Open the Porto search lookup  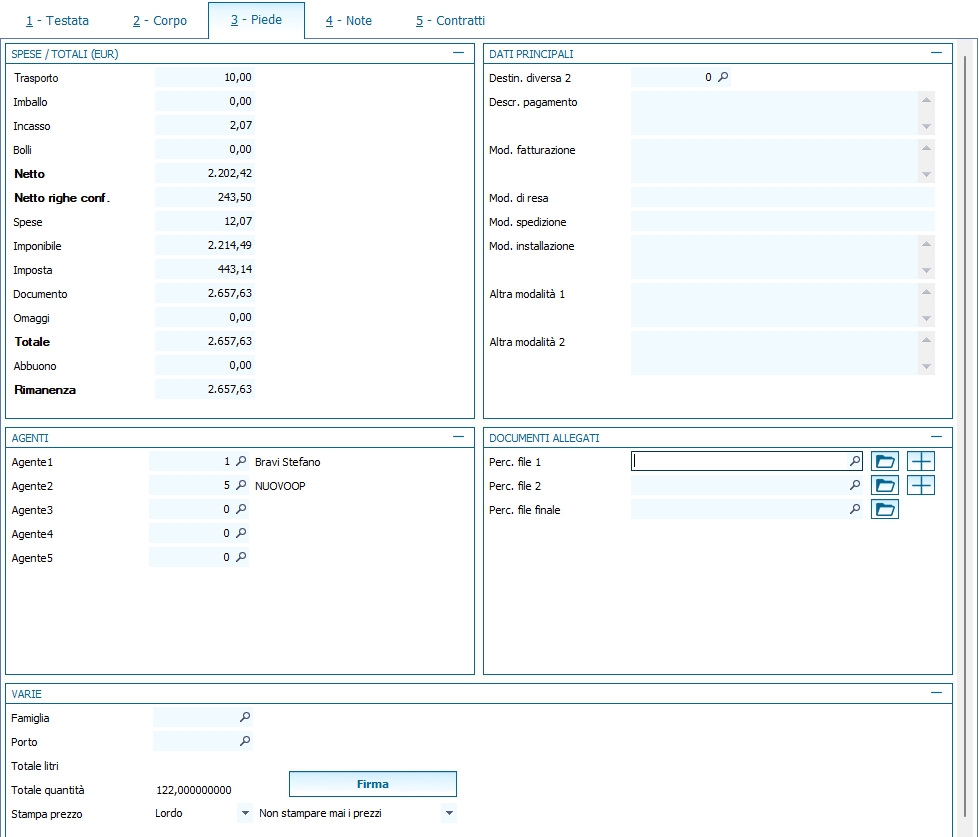pyautogui.click(x=245, y=741)
